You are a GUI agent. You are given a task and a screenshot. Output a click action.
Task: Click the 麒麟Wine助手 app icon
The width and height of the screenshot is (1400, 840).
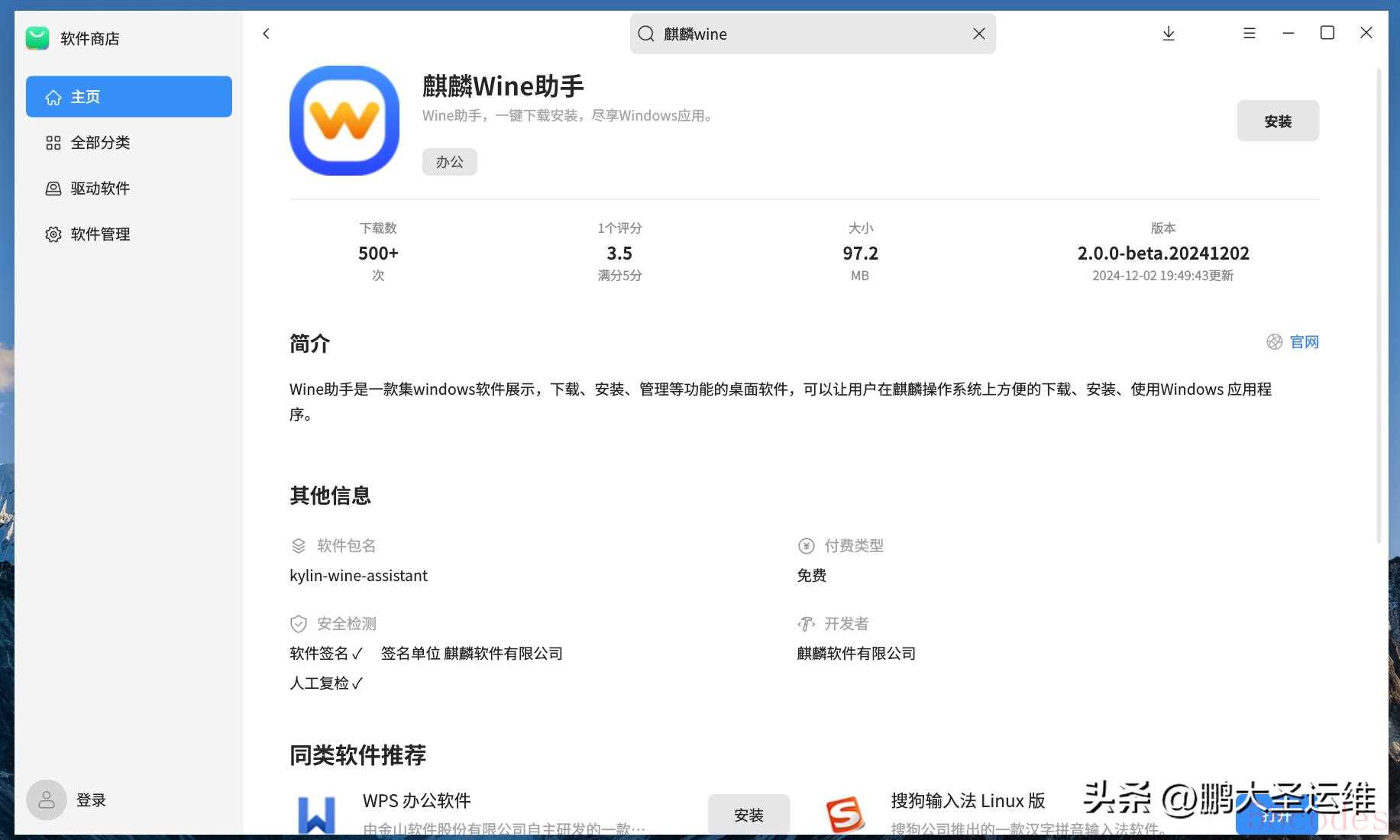(x=344, y=121)
